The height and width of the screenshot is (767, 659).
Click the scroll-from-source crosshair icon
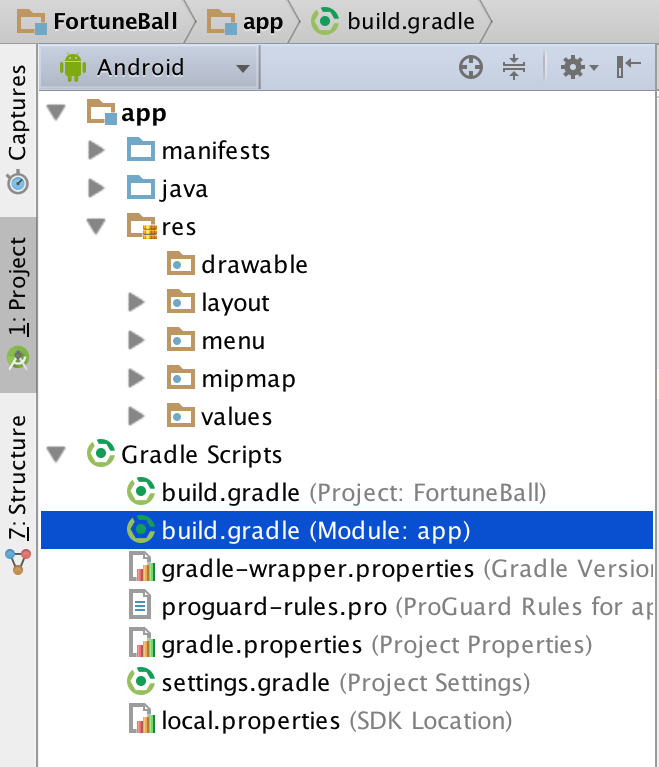(x=471, y=67)
